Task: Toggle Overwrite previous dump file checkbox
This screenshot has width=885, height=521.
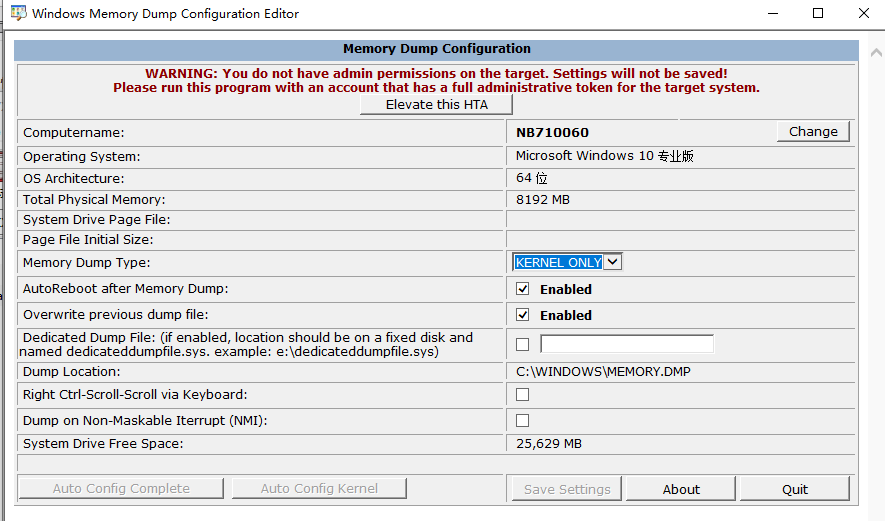Action: 523,315
